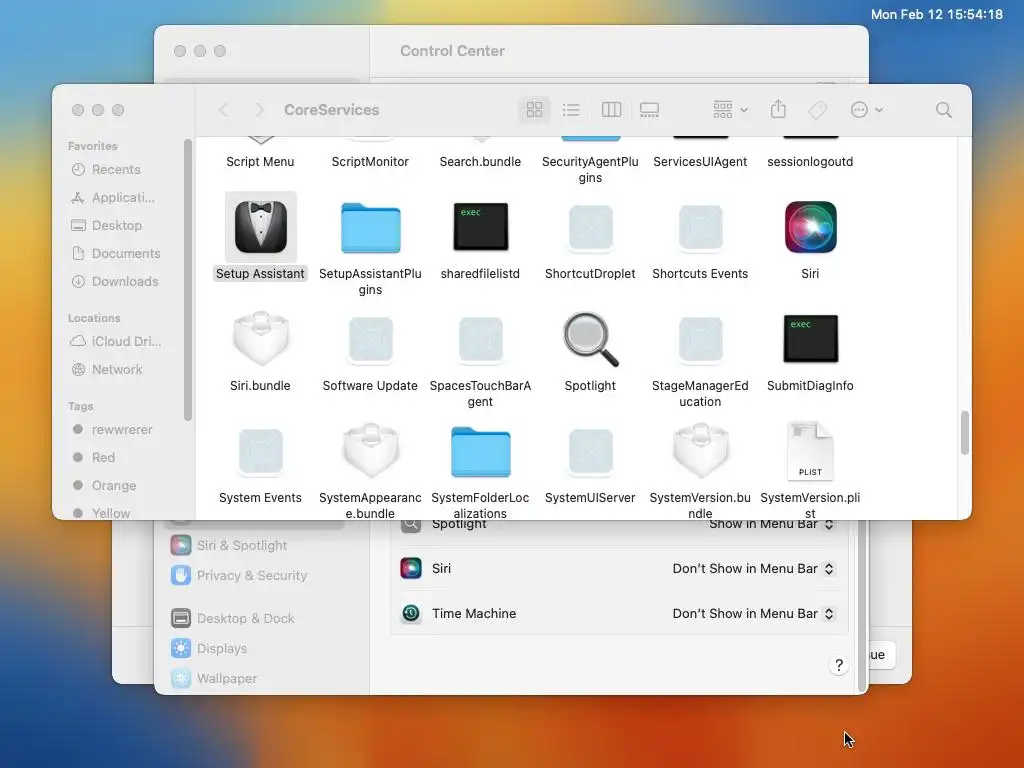This screenshot has width=1024, height=768.
Task: Click the menu bar date and time clock
Action: pos(936,14)
